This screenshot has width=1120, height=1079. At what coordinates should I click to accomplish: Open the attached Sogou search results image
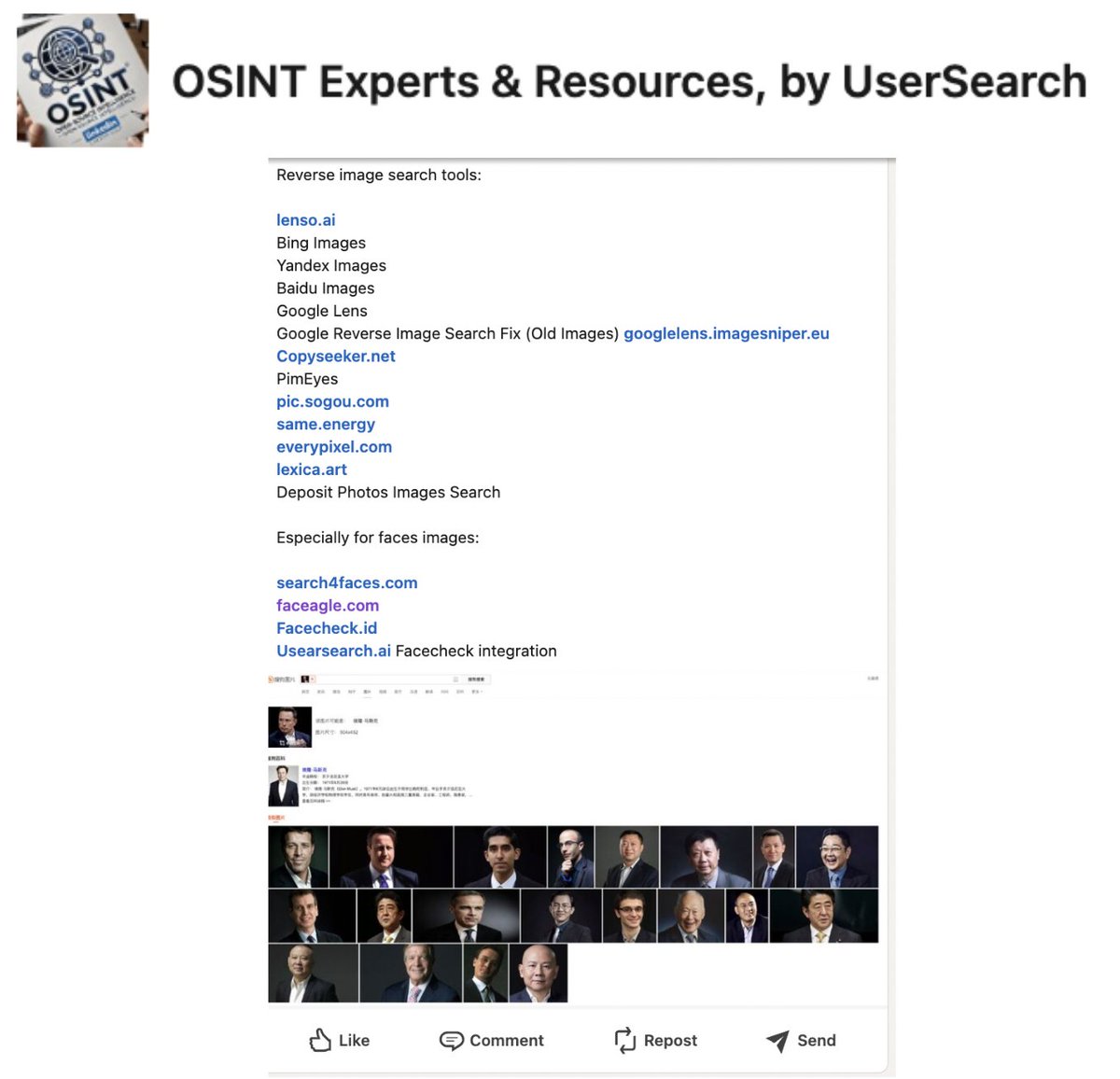coord(574,837)
